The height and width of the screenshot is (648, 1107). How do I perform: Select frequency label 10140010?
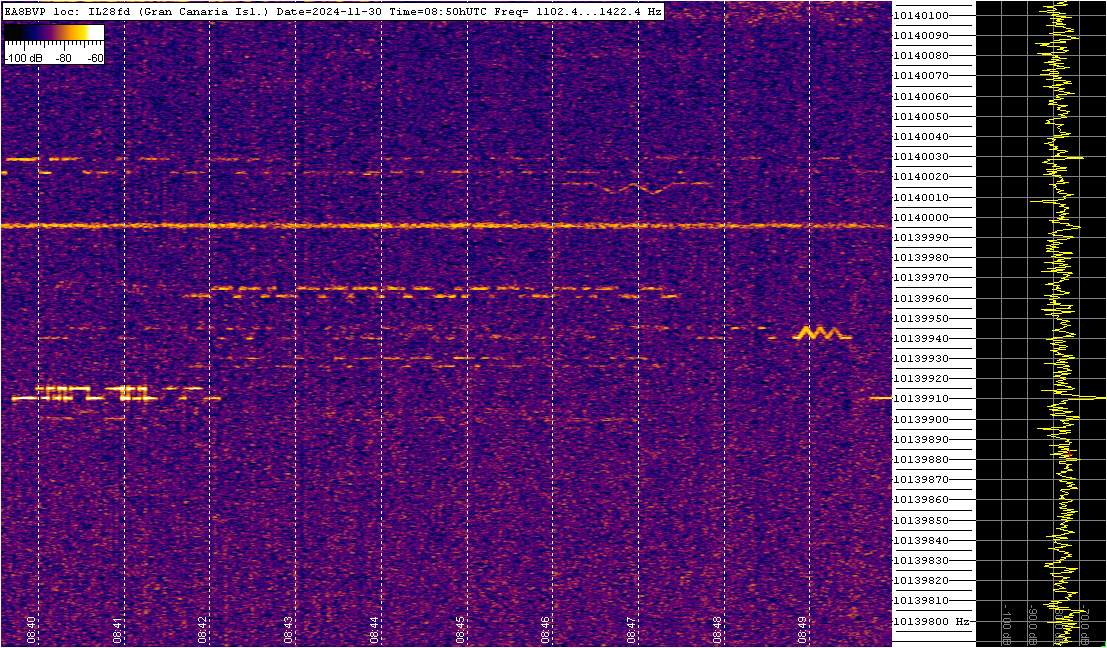[x=921, y=198]
